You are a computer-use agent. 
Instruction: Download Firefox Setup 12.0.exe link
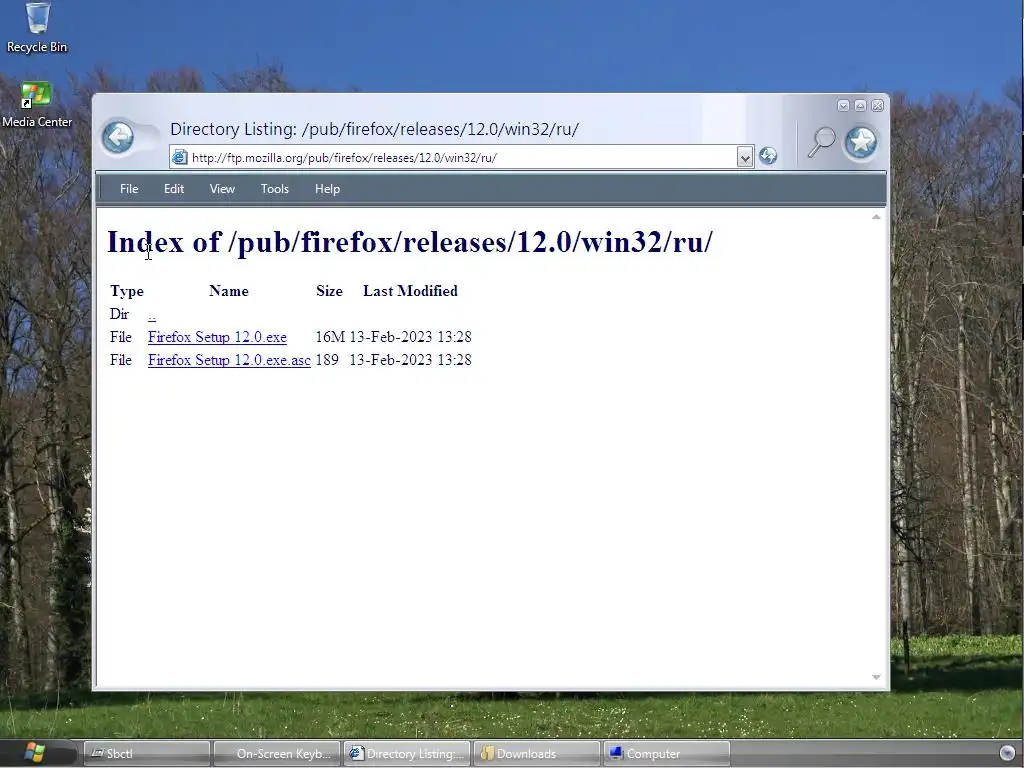217,337
